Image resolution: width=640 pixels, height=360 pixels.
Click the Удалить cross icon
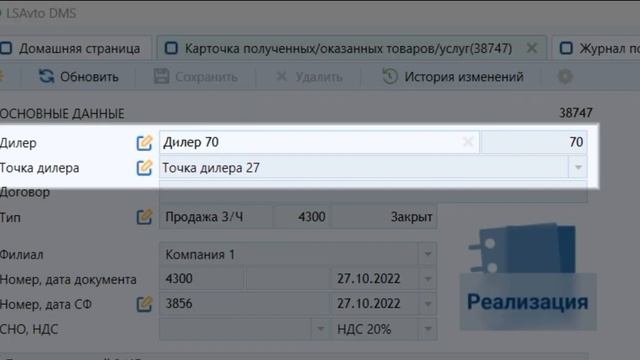[x=281, y=76]
